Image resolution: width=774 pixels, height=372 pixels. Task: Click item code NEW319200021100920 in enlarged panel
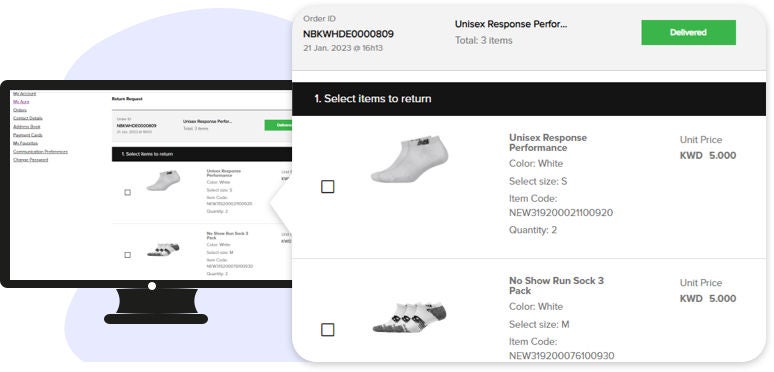pos(561,213)
